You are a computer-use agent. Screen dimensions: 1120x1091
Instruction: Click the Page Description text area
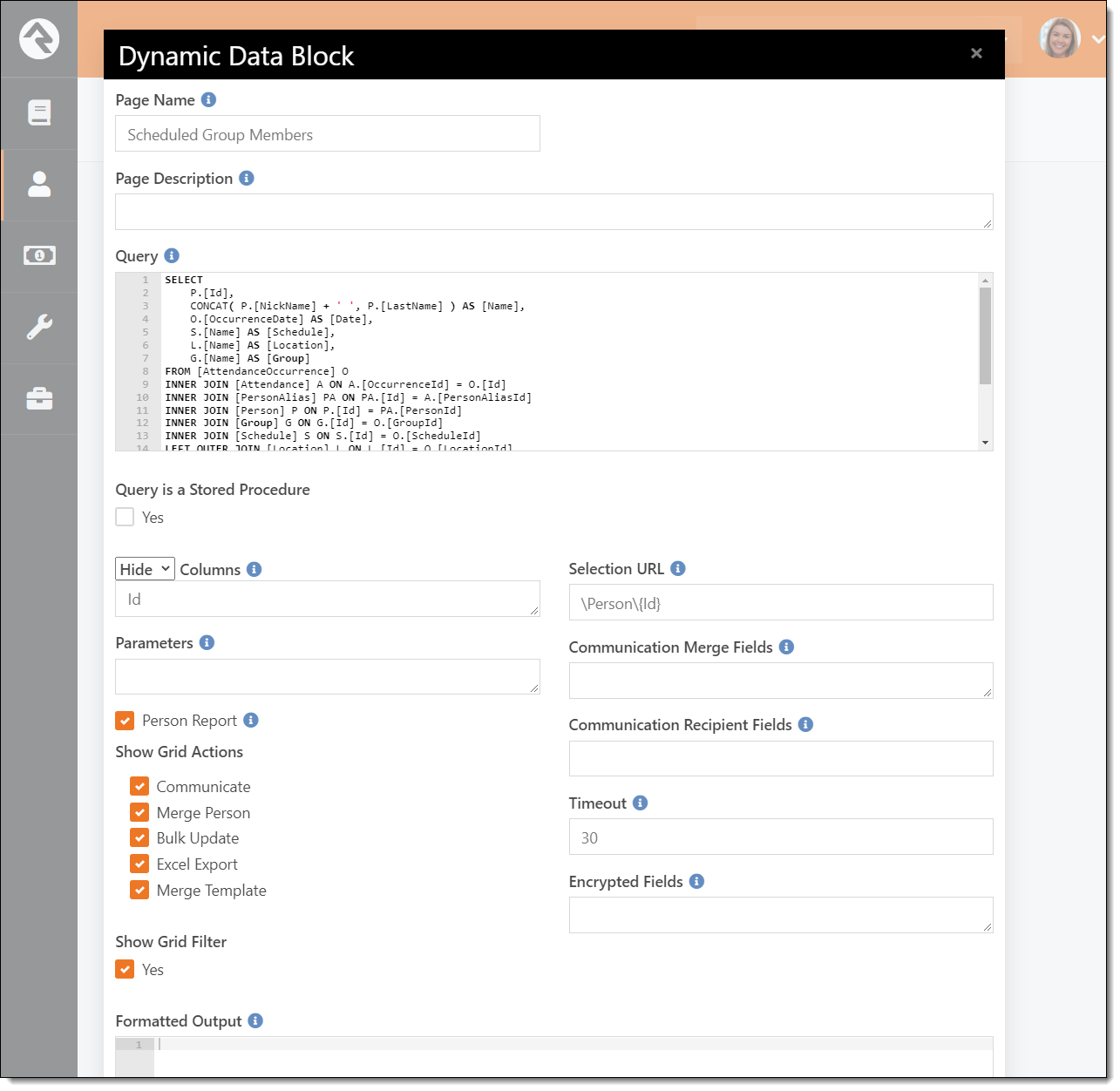pos(554,212)
